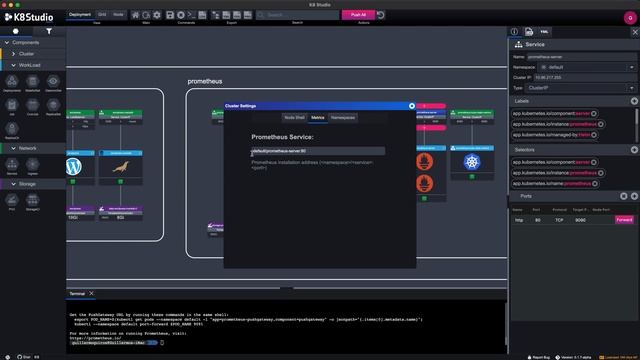Click the K8Studio logo
The image size is (640, 360).
[29, 17]
